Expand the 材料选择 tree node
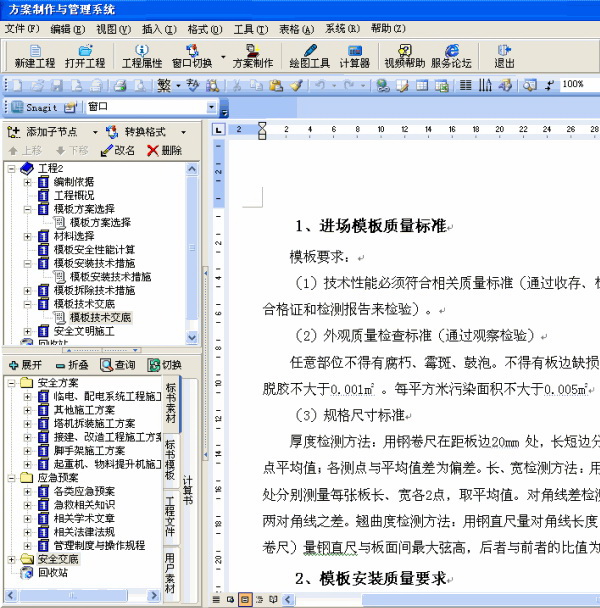The image size is (600, 608). click(27, 237)
